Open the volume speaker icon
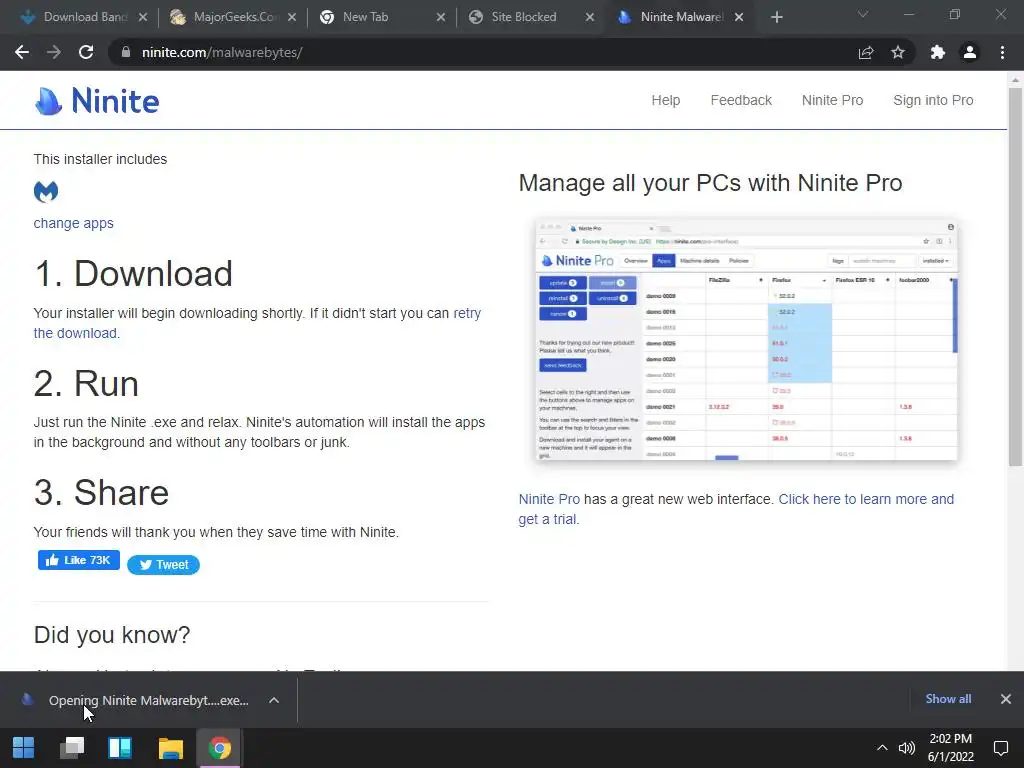The image size is (1024, 768). (x=906, y=748)
